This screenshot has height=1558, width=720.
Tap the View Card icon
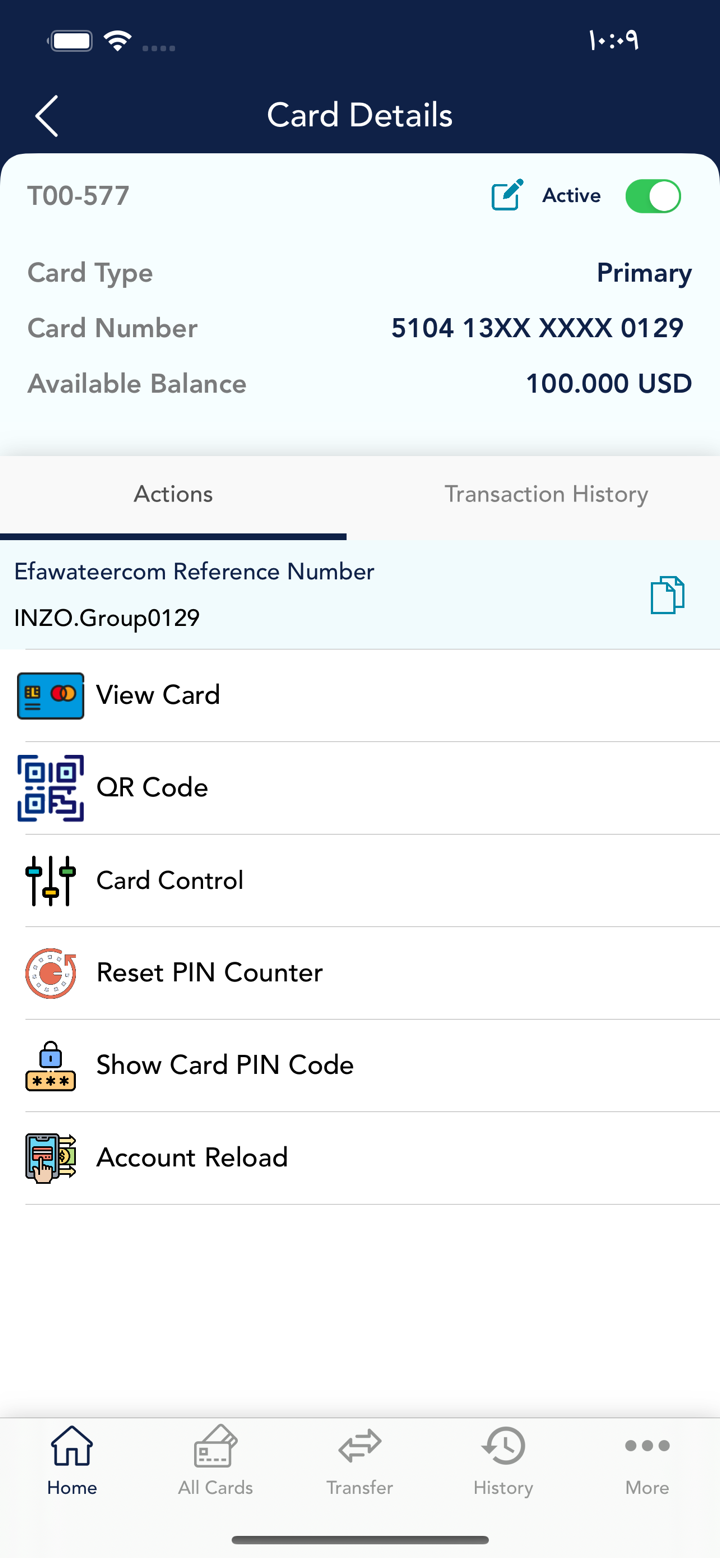point(50,695)
